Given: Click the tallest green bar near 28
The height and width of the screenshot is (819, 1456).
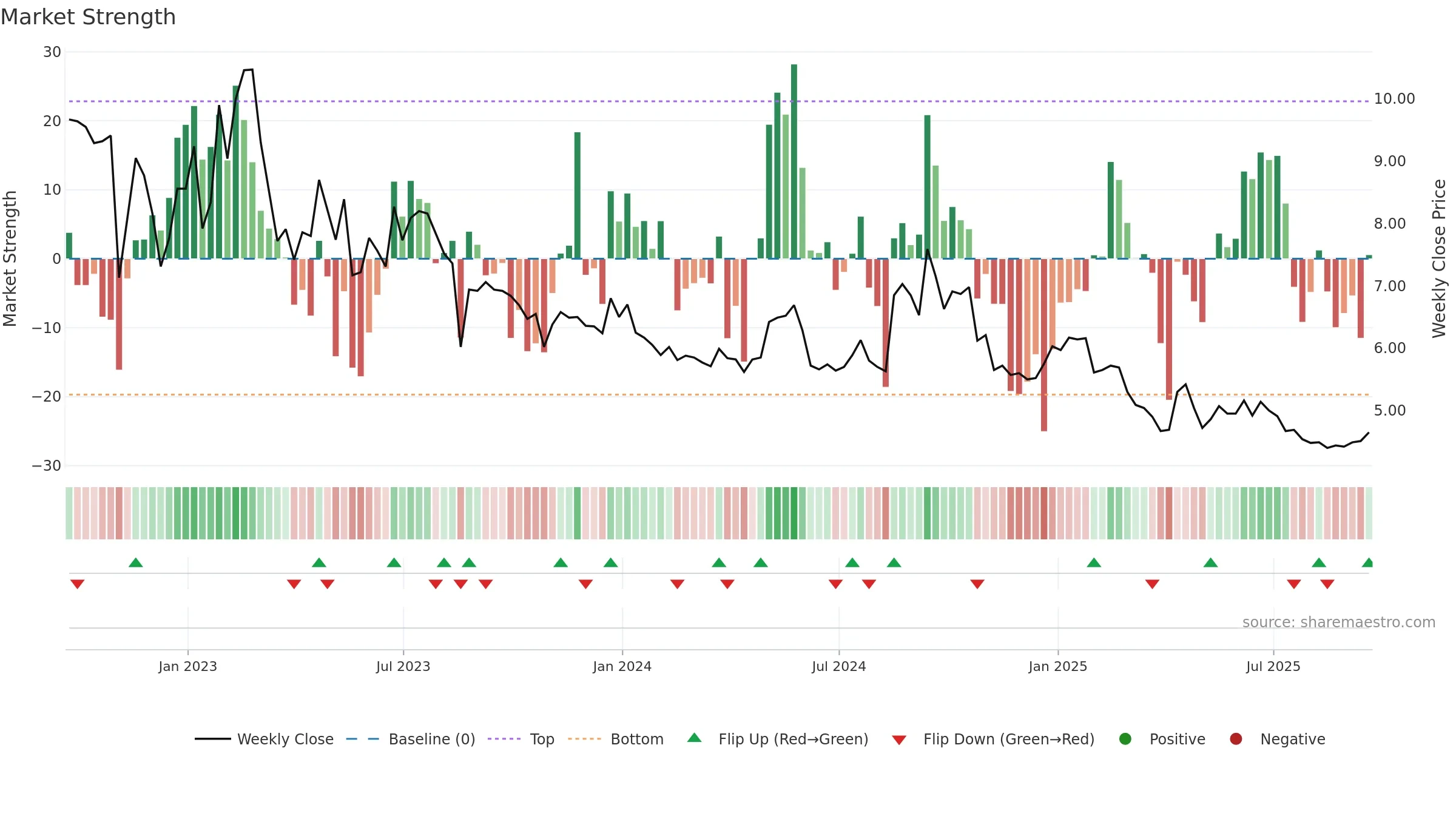Looking at the screenshot, I should [794, 161].
